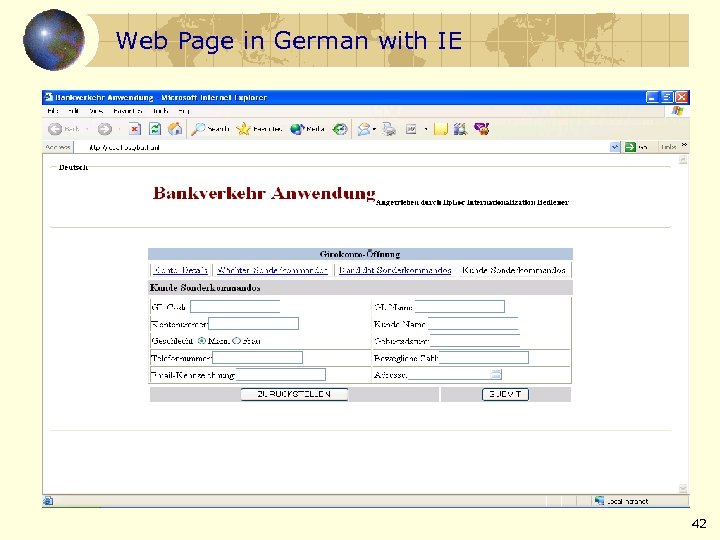Viewport: 720px width, 540px height.
Task: Click the Bankverkehr Anwendung heading text
Action: click(x=264, y=193)
